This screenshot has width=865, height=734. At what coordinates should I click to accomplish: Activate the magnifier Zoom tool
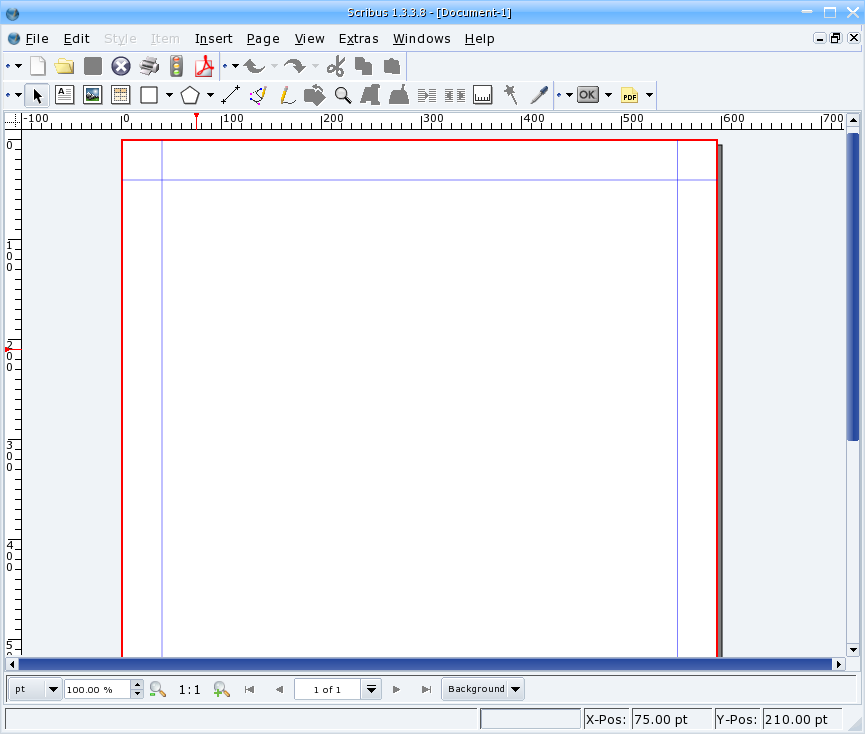[343, 95]
